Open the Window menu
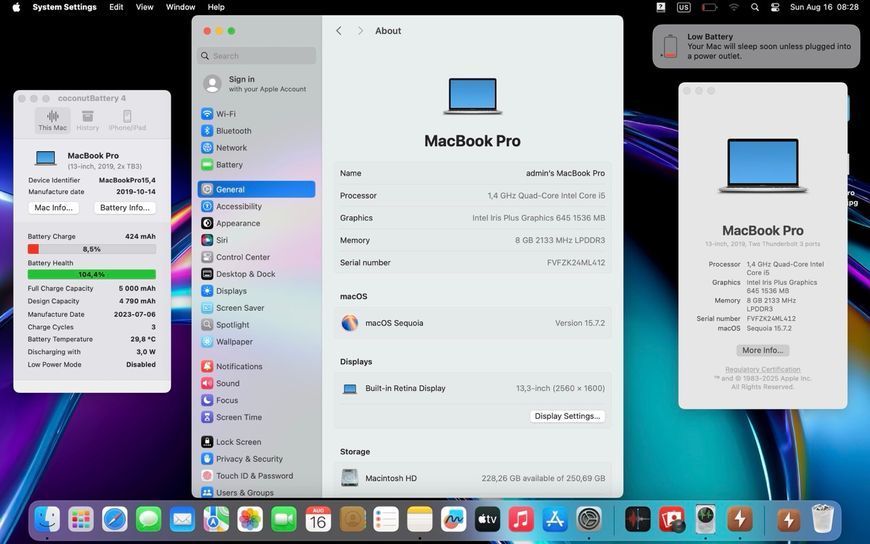Image resolution: width=870 pixels, height=544 pixels. pyautogui.click(x=180, y=7)
